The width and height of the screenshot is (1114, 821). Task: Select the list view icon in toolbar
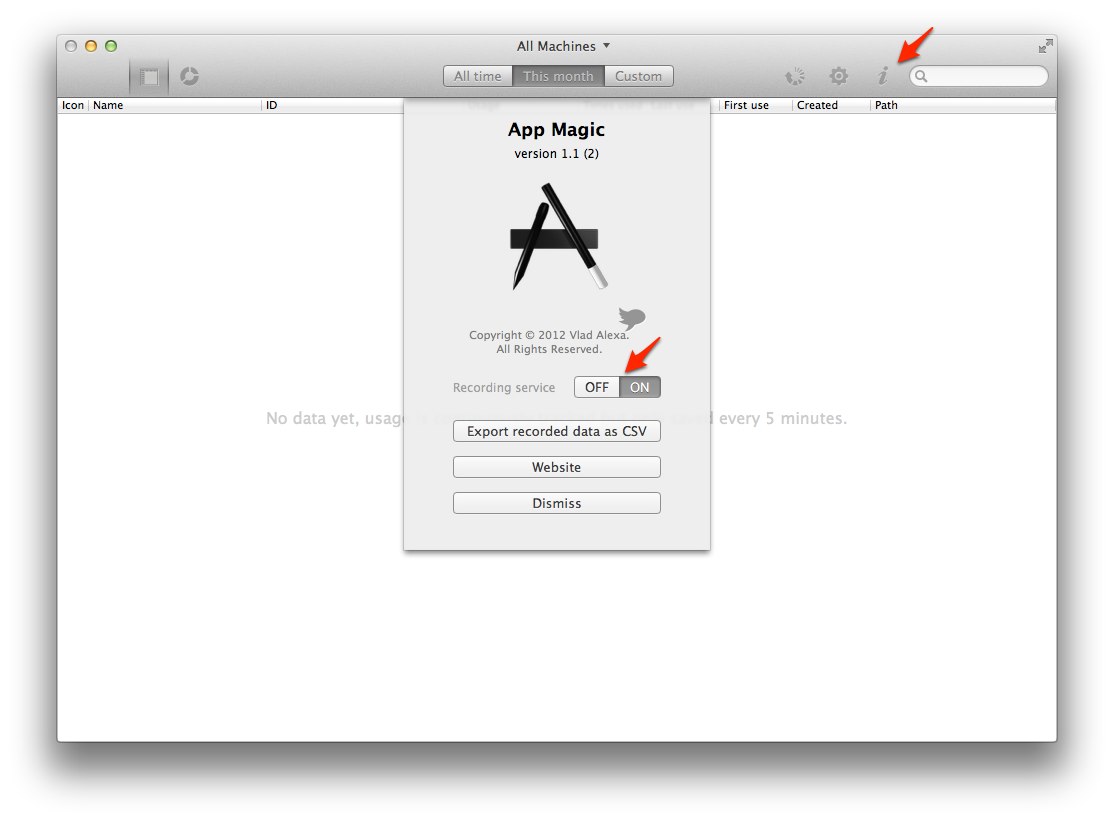pos(149,76)
